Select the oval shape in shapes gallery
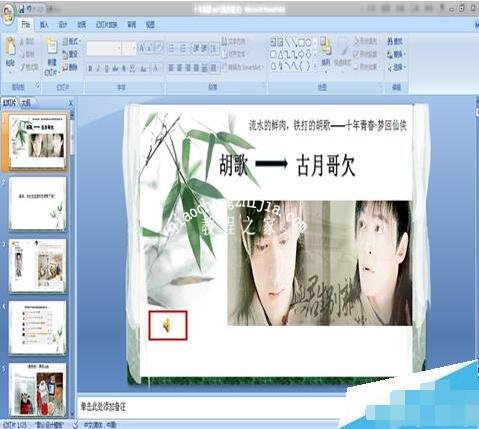This screenshot has width=479, height=429. coord(308,42)
